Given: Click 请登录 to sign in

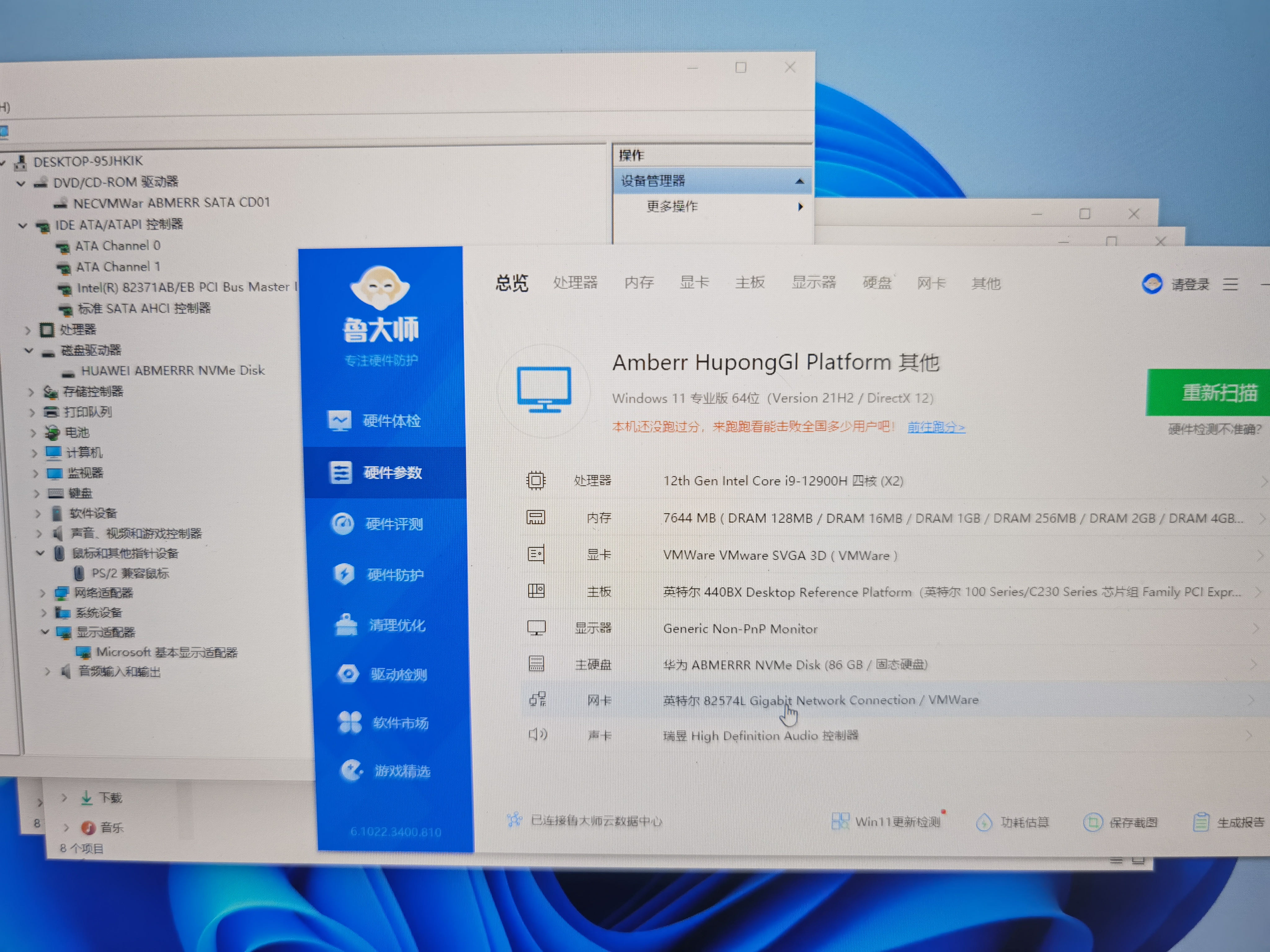Looking at the screenshot, I should [x=1190, y=284].
